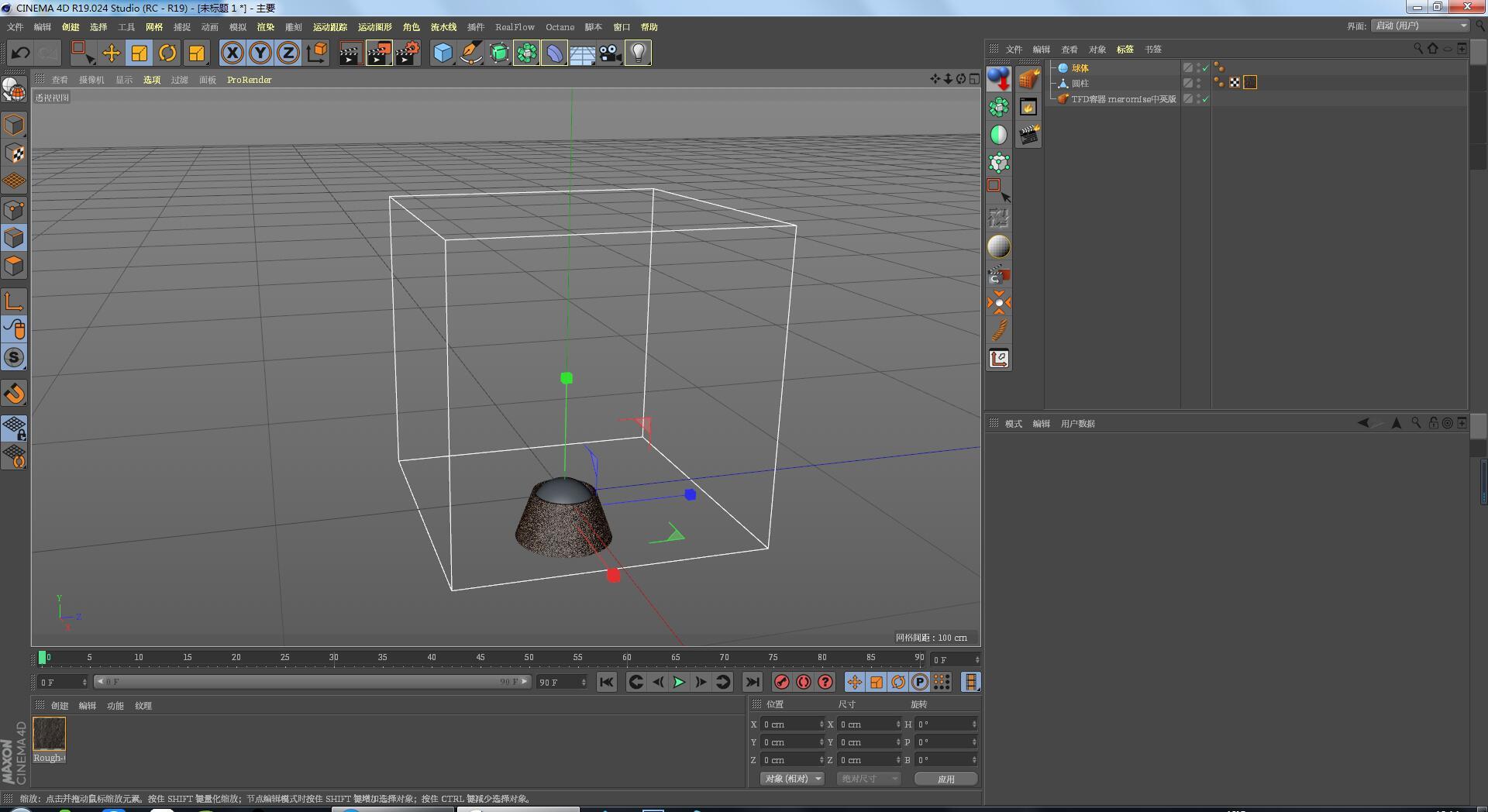Open the 渲染 menu in menu bar
1488x812 pixels.
265,27
